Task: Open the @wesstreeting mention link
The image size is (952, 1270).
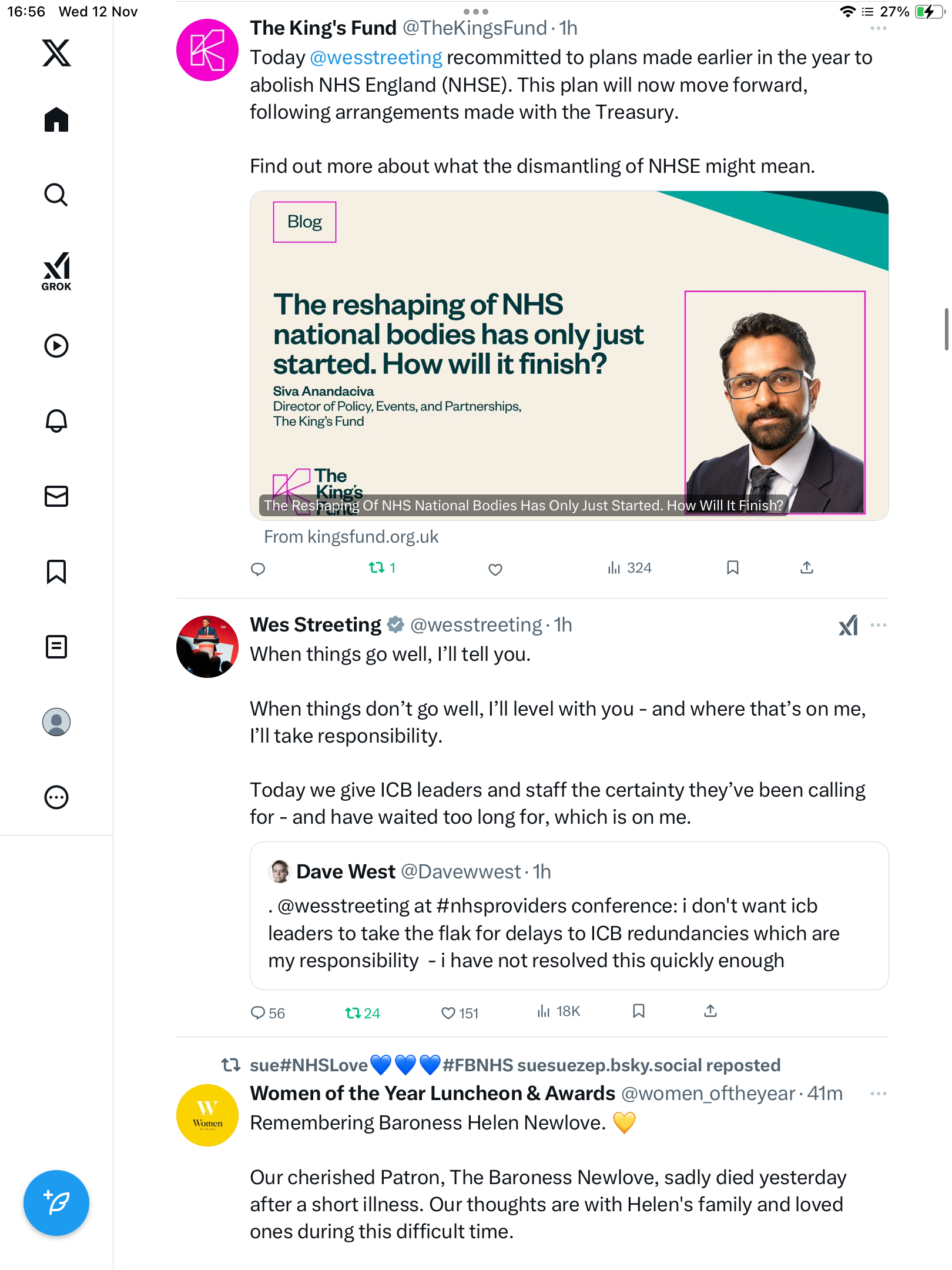Action: pyautogui.click(x=376, y=58)
